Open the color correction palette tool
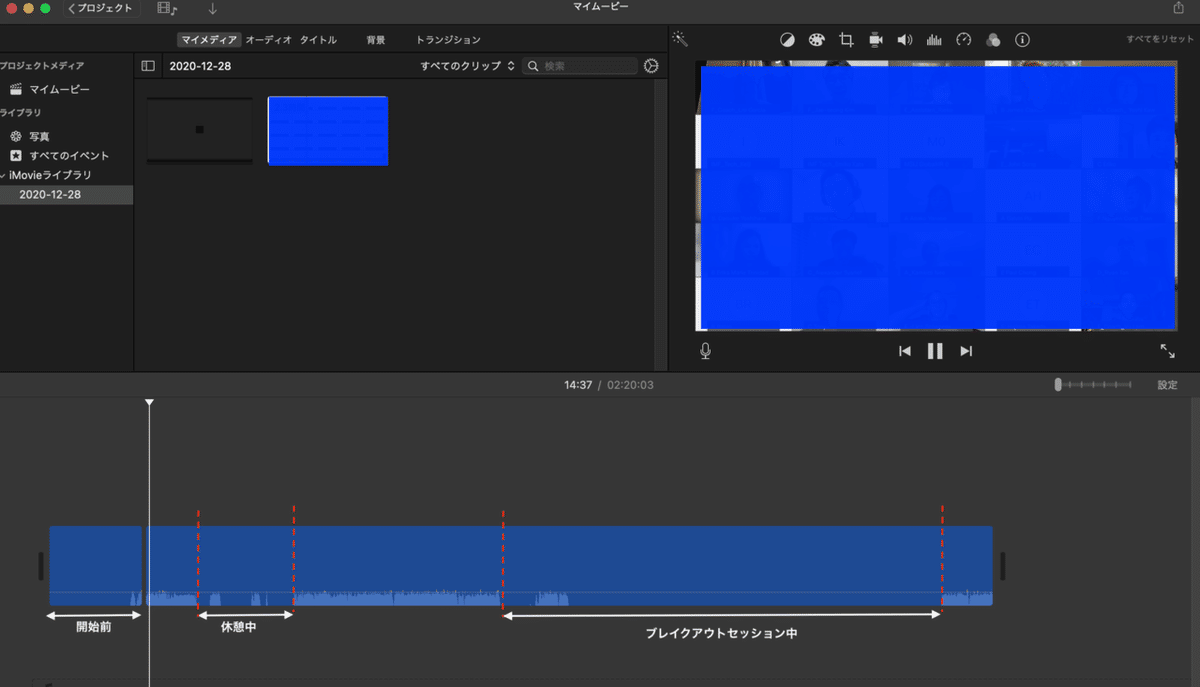 click(x=817, y=40)
